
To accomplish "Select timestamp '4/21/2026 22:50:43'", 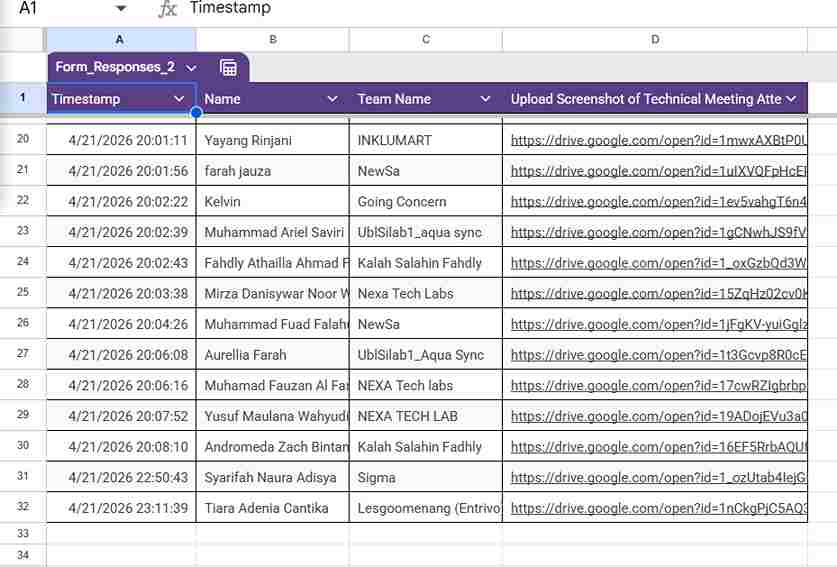I will tap(121, 477).
